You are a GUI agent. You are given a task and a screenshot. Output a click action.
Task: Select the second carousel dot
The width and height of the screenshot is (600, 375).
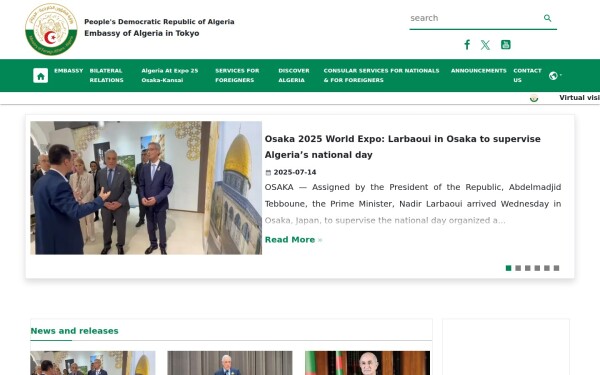coord(518,268)
